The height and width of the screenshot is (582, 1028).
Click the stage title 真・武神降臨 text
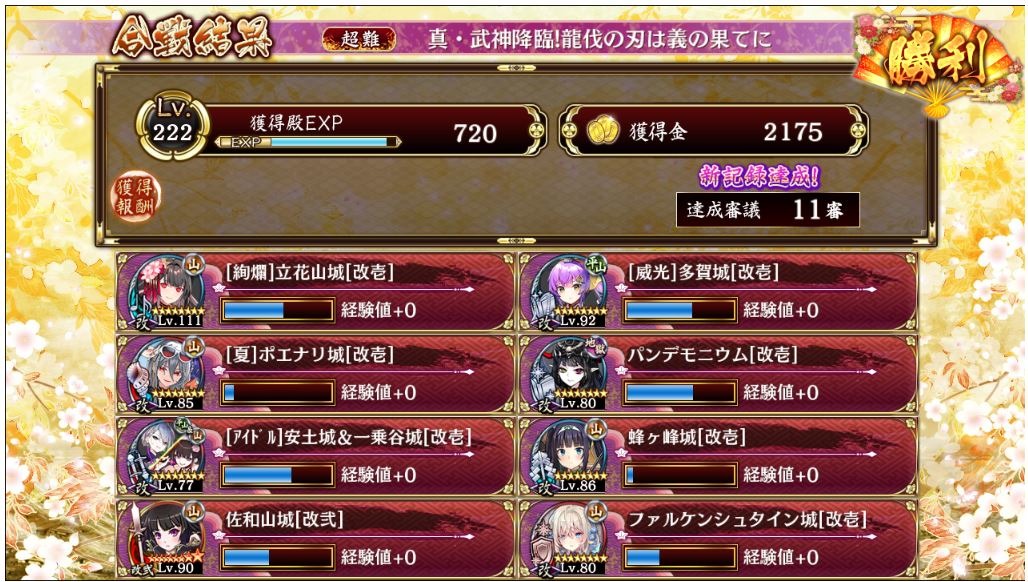click(x=599, y=39)
